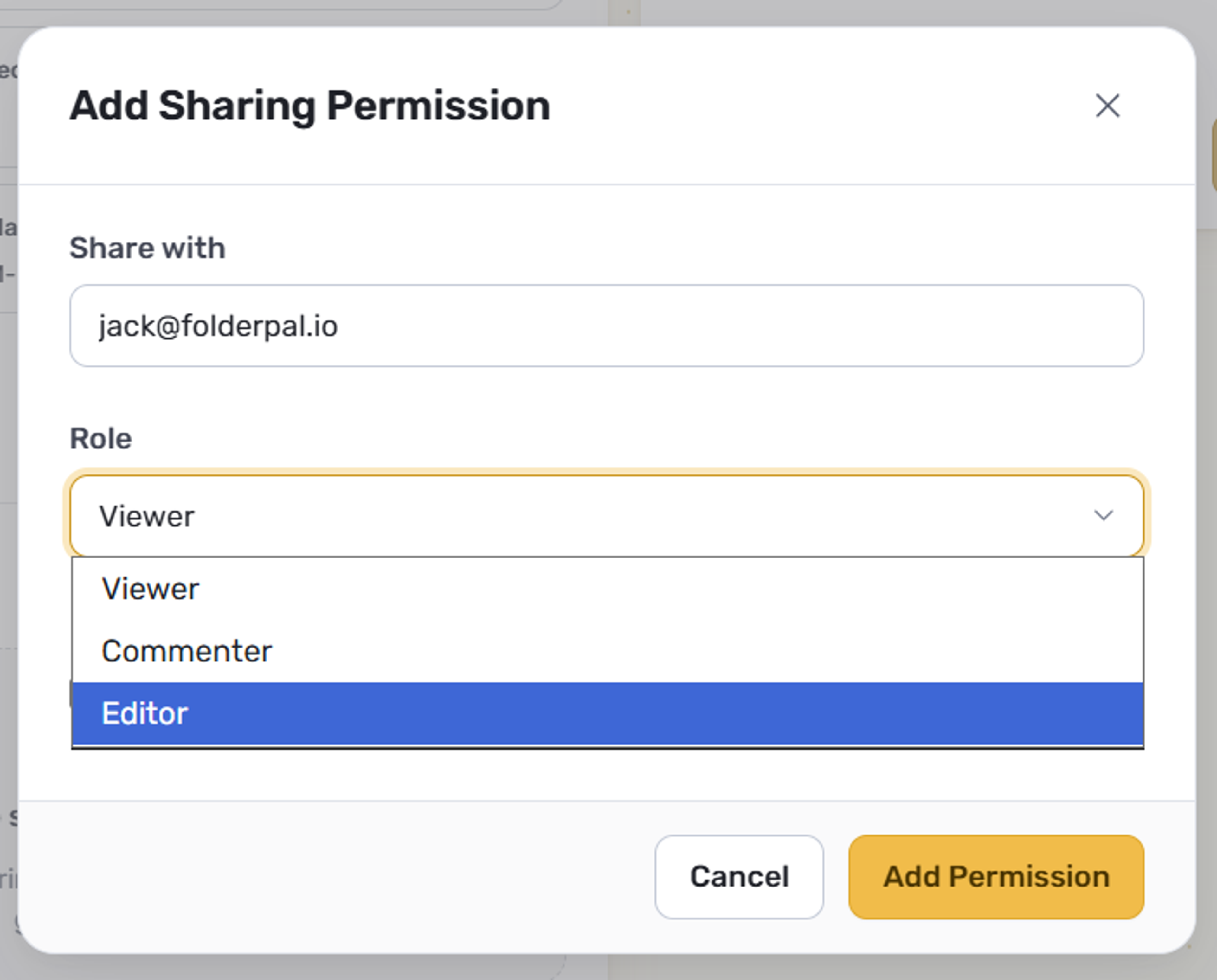This screenshot has height=980, width=1217.
Task: Confirm with the Add Permission button
Action: tap(996, 877)
